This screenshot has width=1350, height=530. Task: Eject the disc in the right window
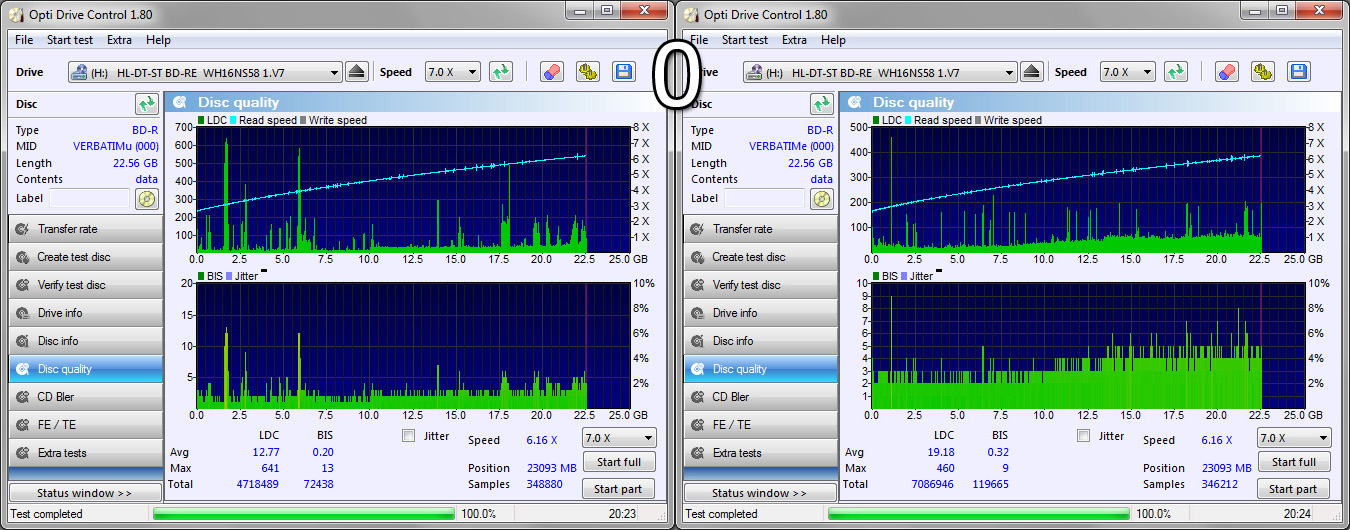coord(1033,72)
